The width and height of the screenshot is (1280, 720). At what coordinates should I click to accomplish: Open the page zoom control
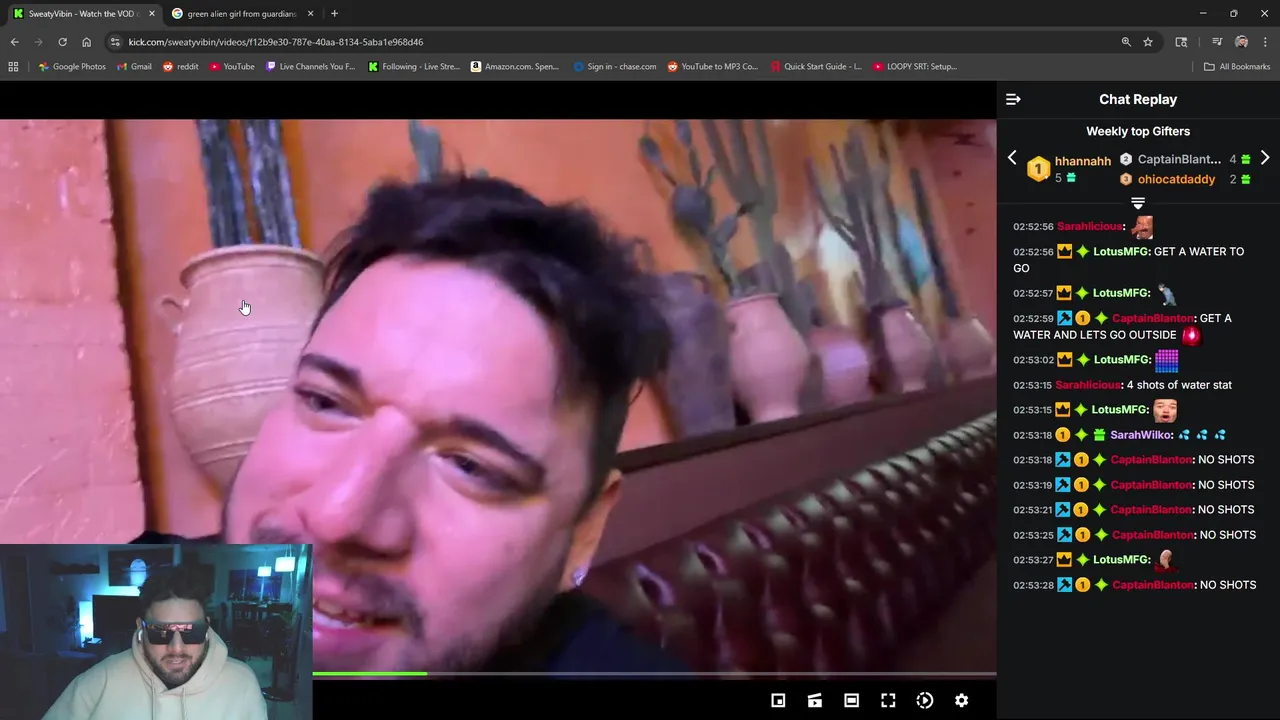click(x=1126, y=42)
